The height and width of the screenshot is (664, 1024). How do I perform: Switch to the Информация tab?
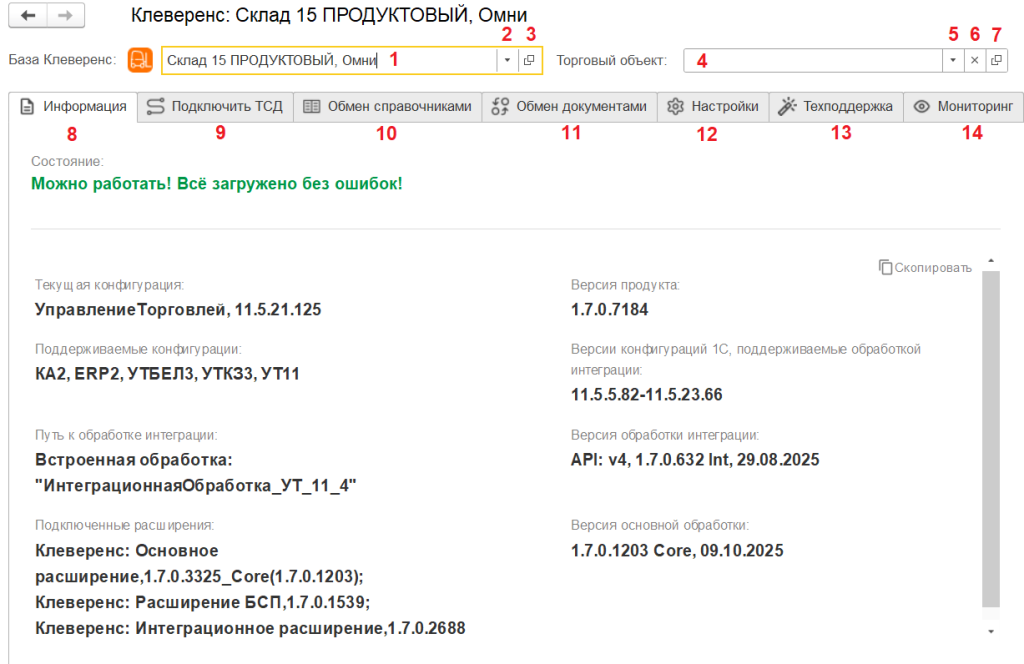click(x=73, y=107)
